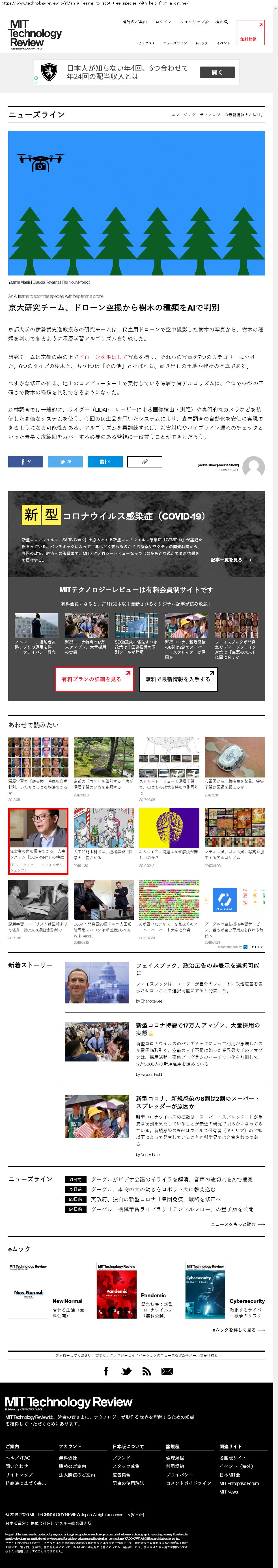278x1568 pixels.
Task: Follow via the footer Facebook icon
Action: (x=106, y=1371)
